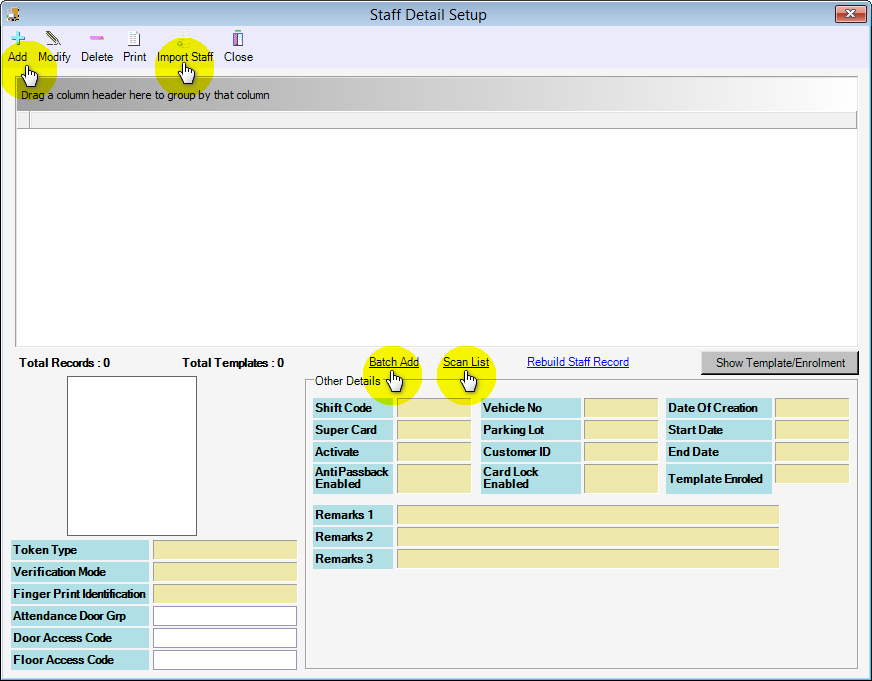Click the Attendance Door Grp field
The height and width of the screenshot is (681, 872).
coord(225,616)
